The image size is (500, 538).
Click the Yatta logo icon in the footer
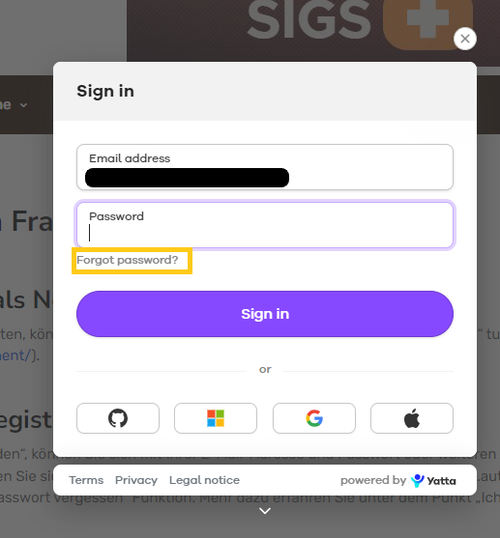tap(417, 480)
